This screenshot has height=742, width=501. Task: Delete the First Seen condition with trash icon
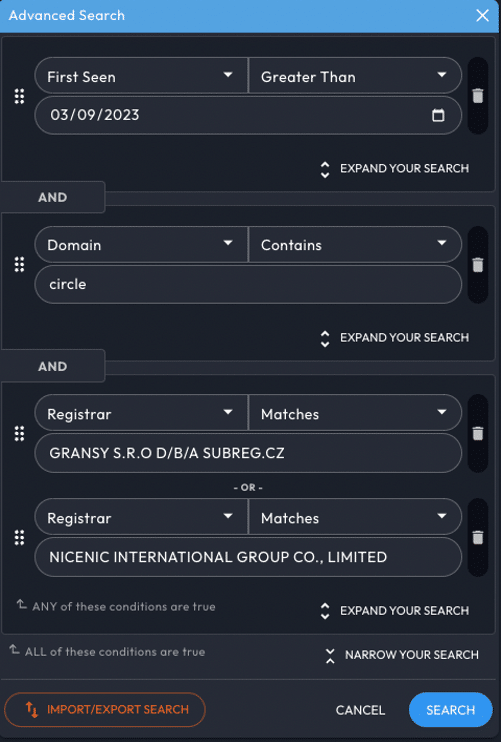(478, 96)
